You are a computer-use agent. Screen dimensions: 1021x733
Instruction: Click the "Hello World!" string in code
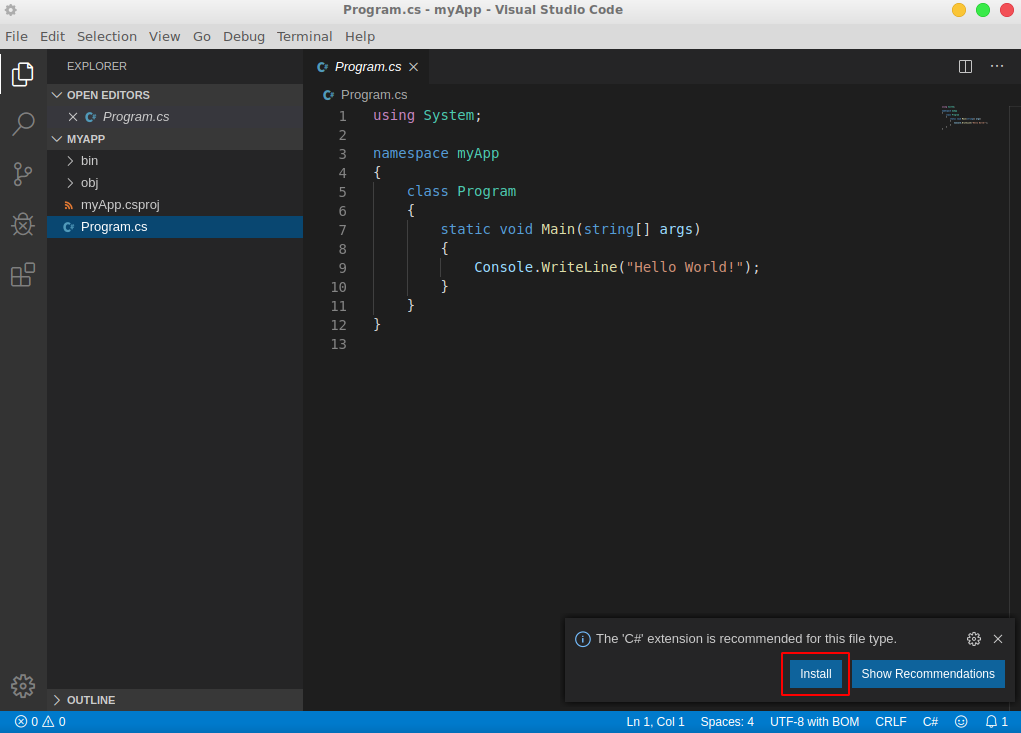tap(684, 267)
